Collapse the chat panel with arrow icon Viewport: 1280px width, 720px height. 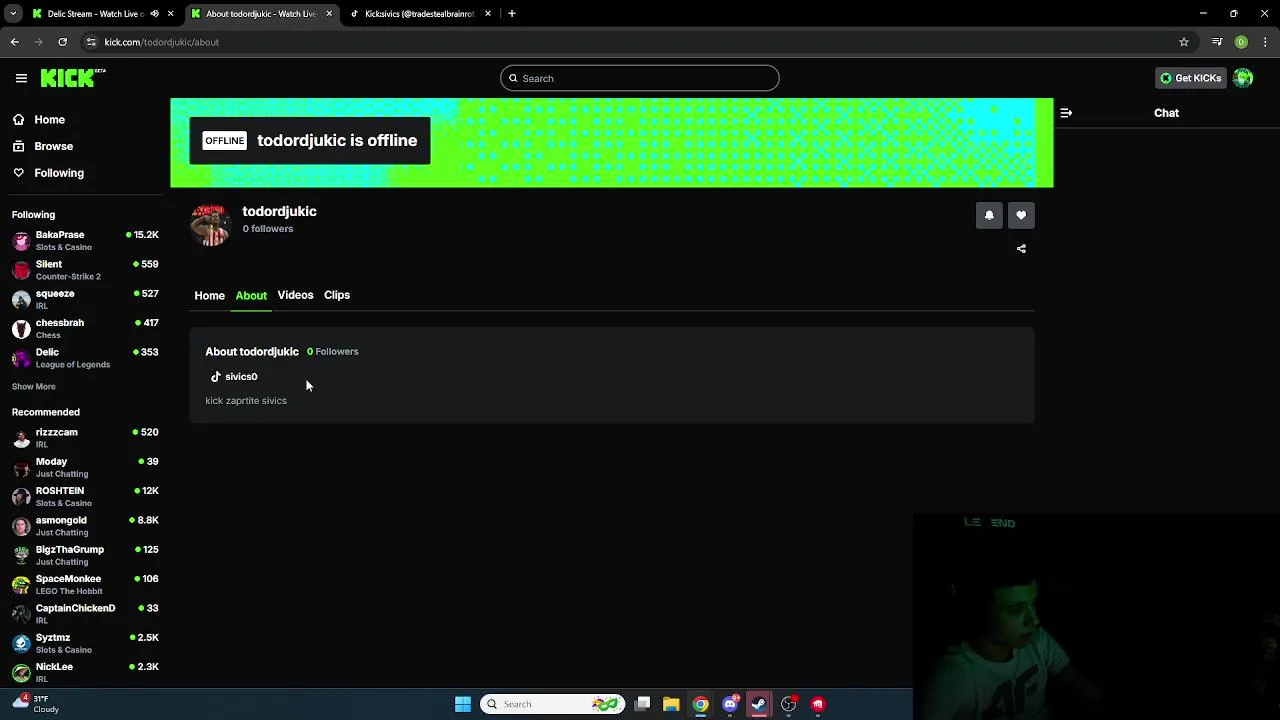[x=1066, y=113]
